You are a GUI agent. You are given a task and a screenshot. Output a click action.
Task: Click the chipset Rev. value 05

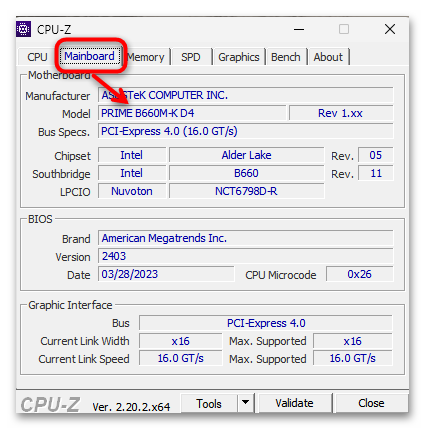[x=376, y=155]
